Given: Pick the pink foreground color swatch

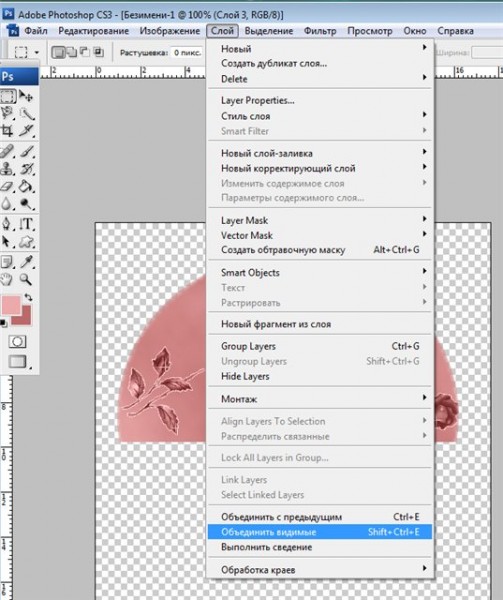Looking at the screenshot, I should [10, 305].
